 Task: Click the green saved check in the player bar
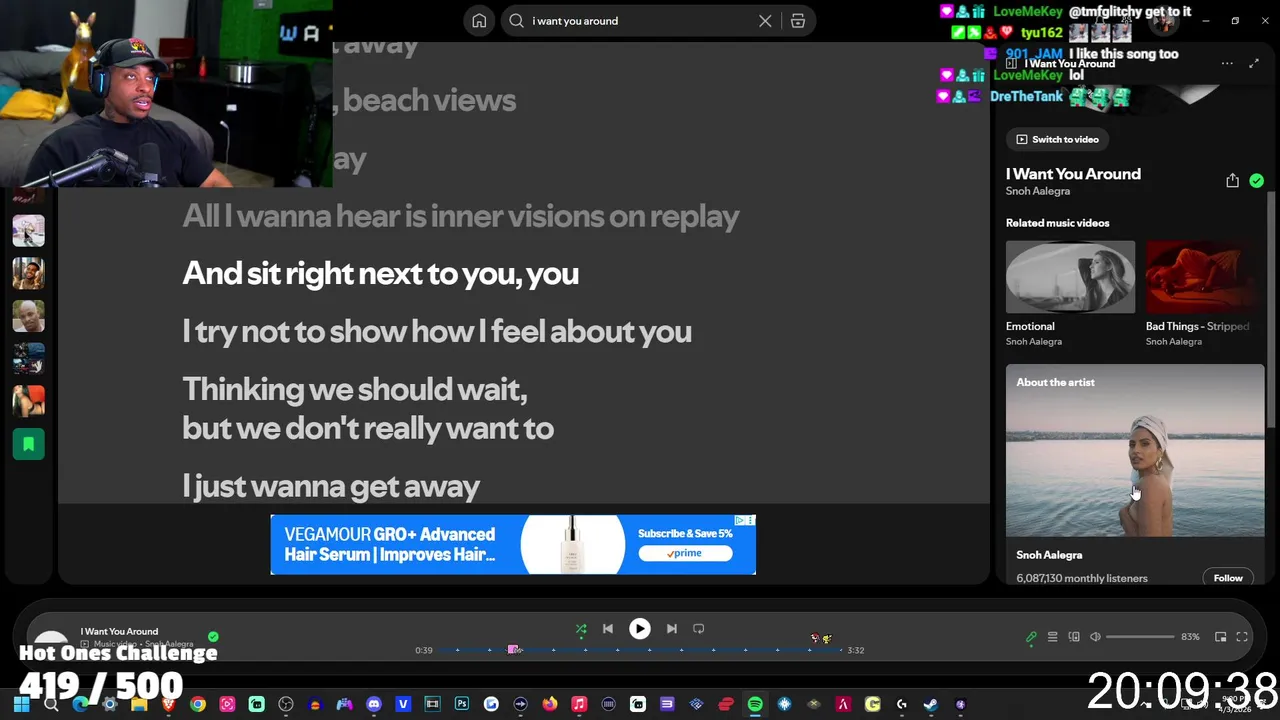click(213, 636)
